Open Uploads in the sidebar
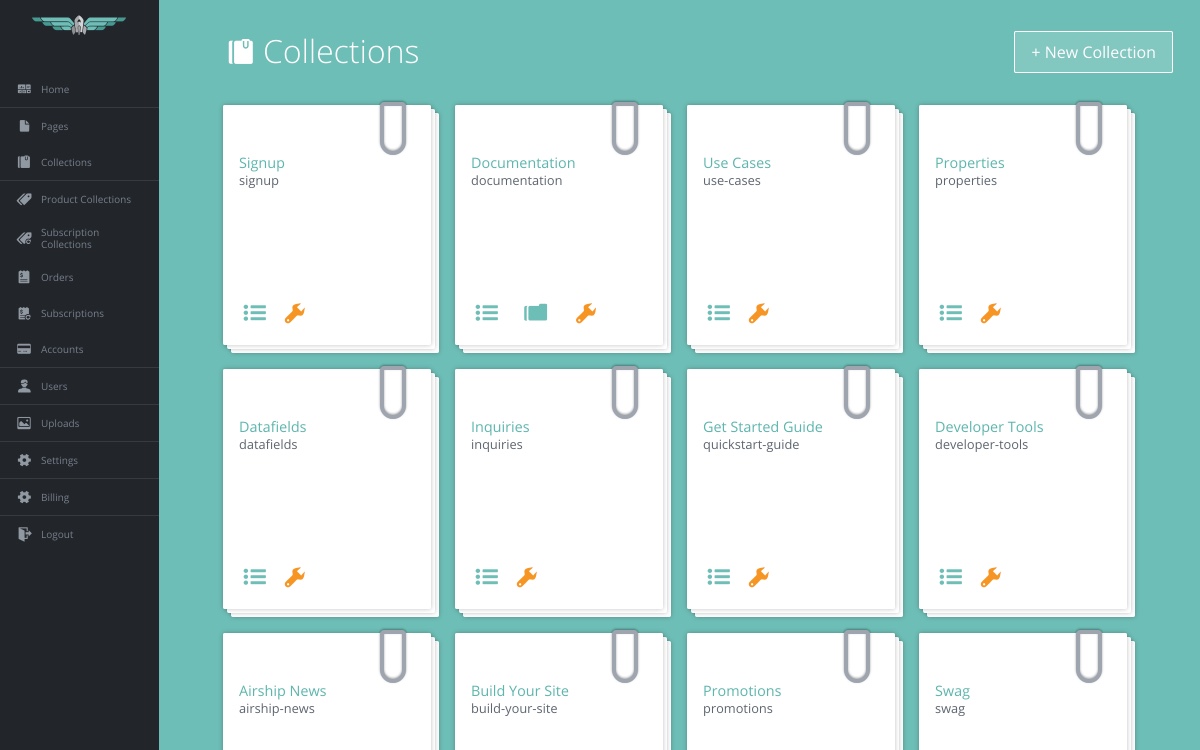Screen dimensions: 1200x750 pyautogui.click(x=79, y=423)
